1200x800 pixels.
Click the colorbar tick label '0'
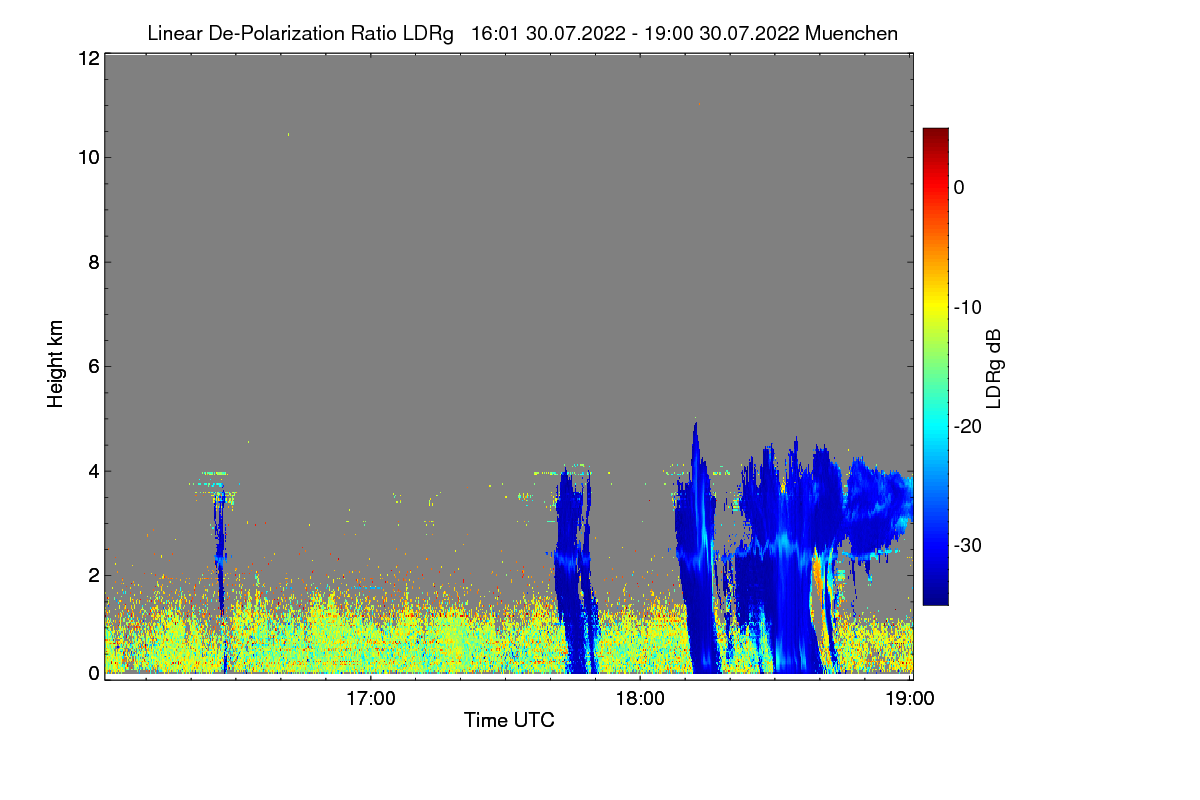tap(959, 188)
